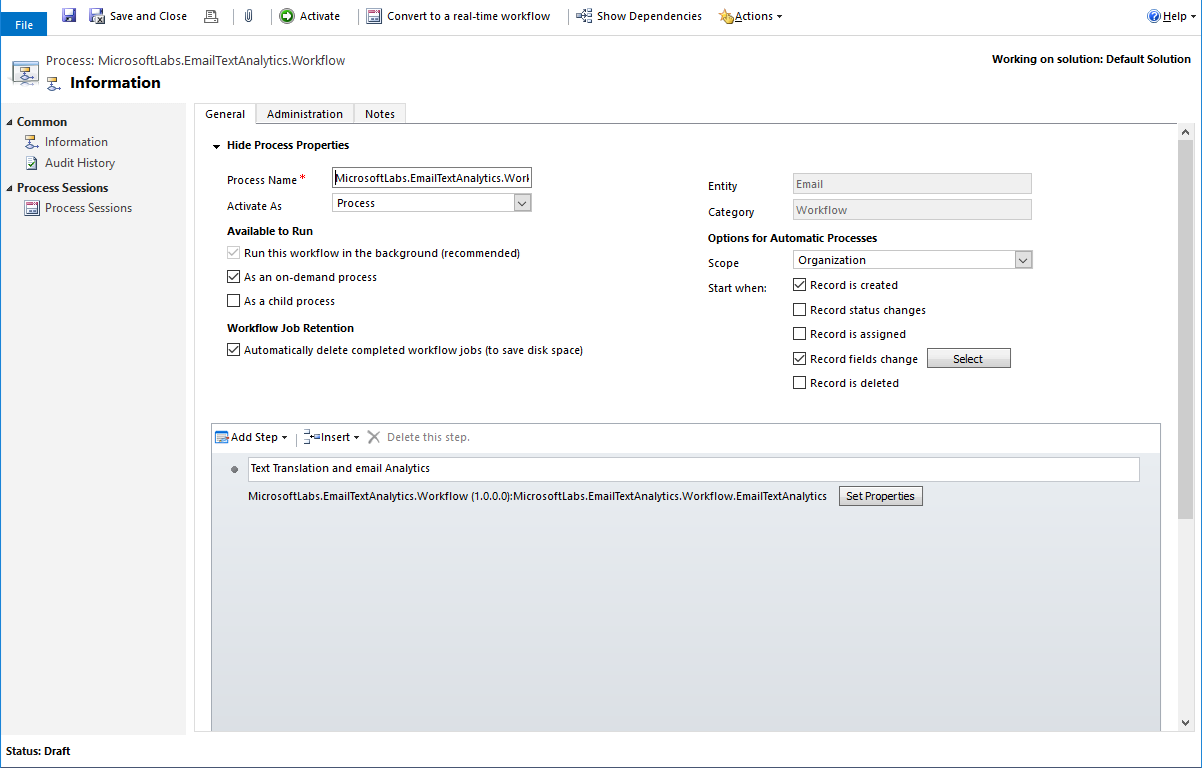Open Information in the sidebar
The image size is (1202, 768).
coord(76,142)
